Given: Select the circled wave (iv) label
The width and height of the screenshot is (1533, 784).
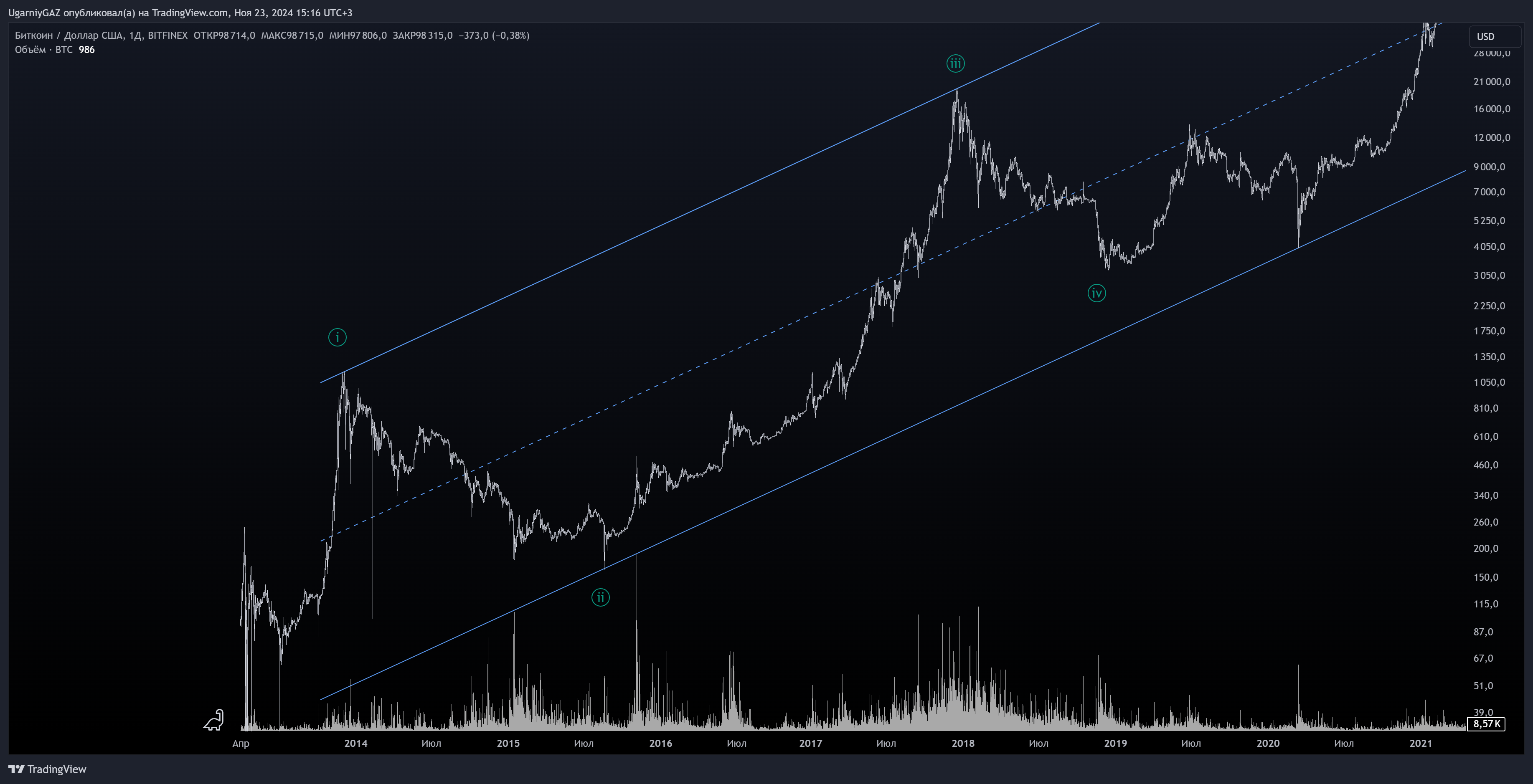Looking at the screenshot, I should 1097,293.
